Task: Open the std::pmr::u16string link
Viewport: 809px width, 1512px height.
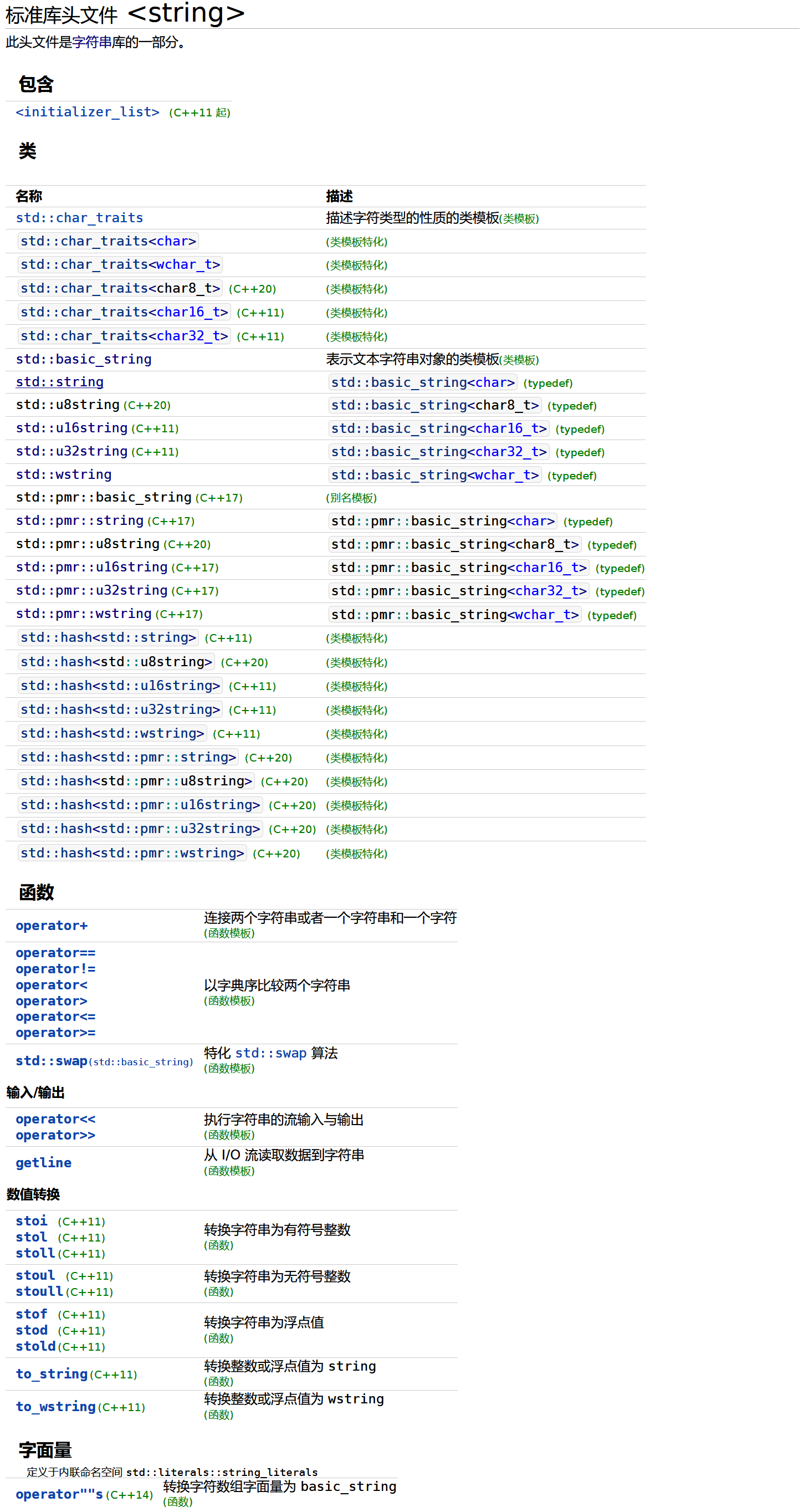Action: coord(91,567)
